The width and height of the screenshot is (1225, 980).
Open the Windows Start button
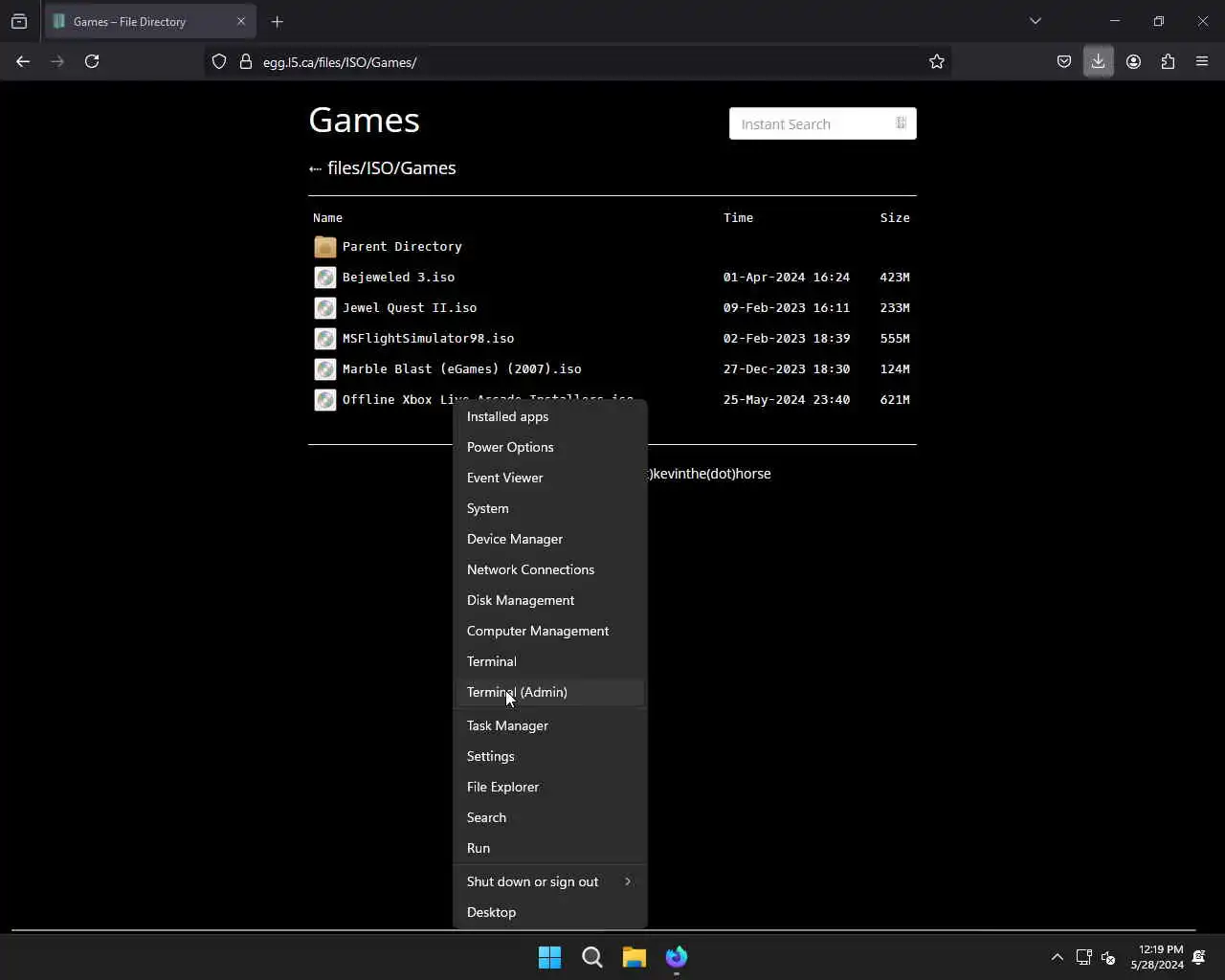pos(550,957)
